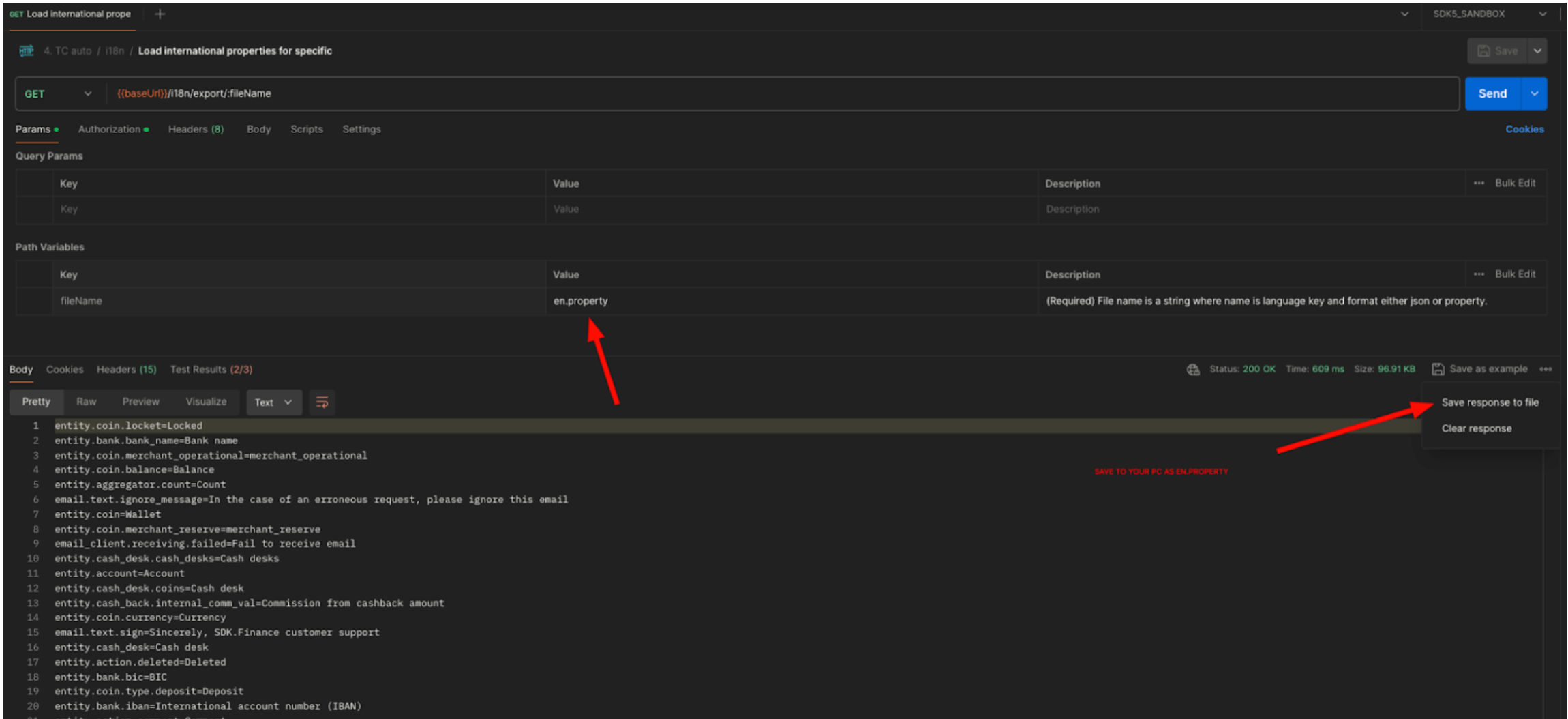
Task: Toggle line wrapping in the response viewer
Action: (x=322, y=402)
